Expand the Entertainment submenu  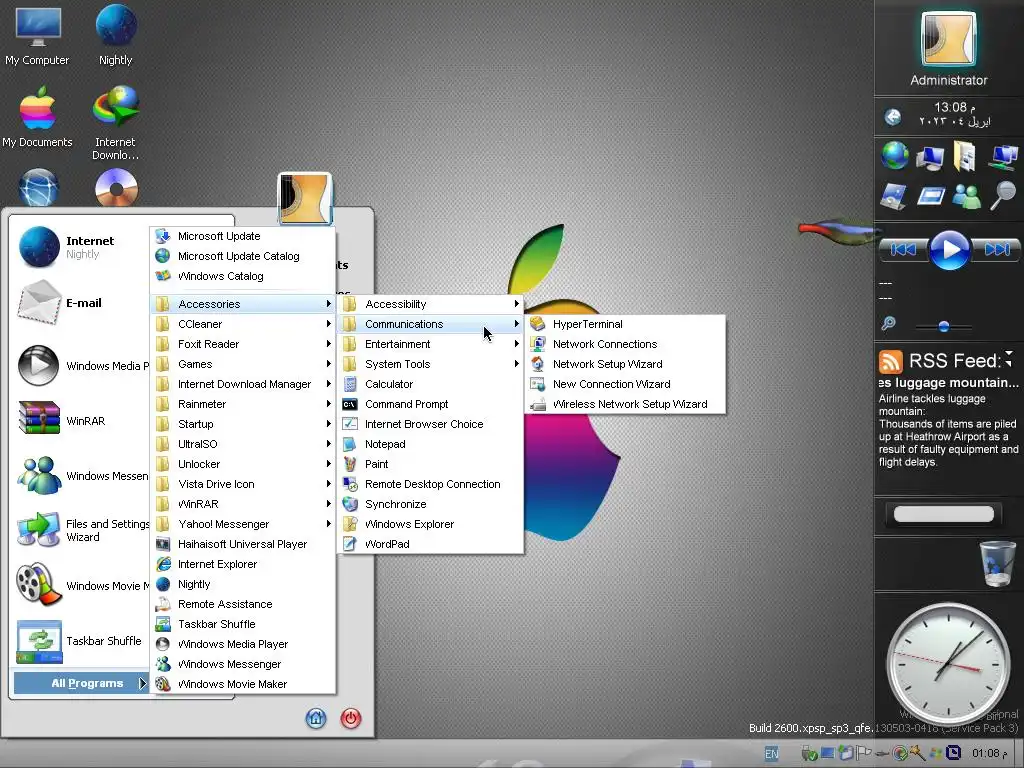(430, 344)
